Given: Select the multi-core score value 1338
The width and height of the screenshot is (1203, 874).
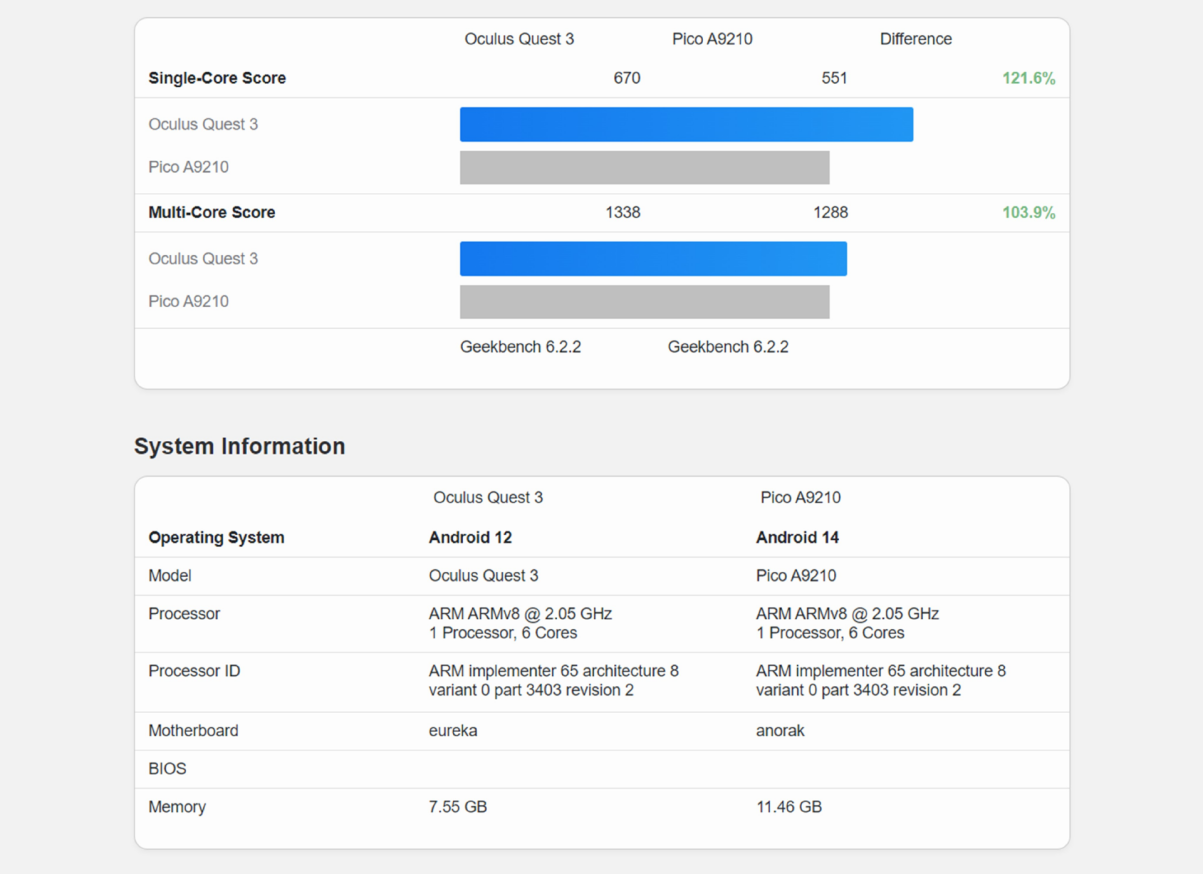Looking at the screenshot, I should [x=623, y=212].
